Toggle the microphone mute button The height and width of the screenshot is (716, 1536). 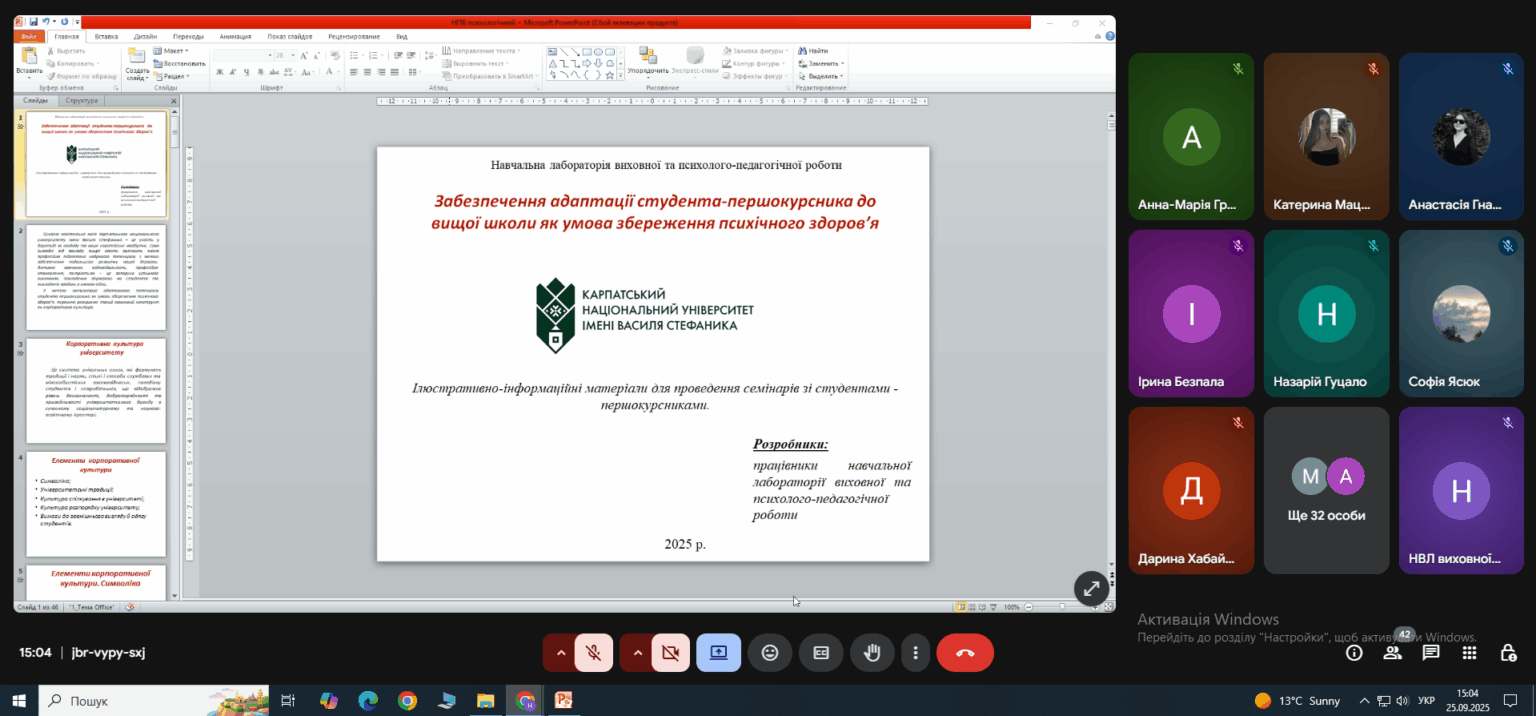(x=593, y=652)
